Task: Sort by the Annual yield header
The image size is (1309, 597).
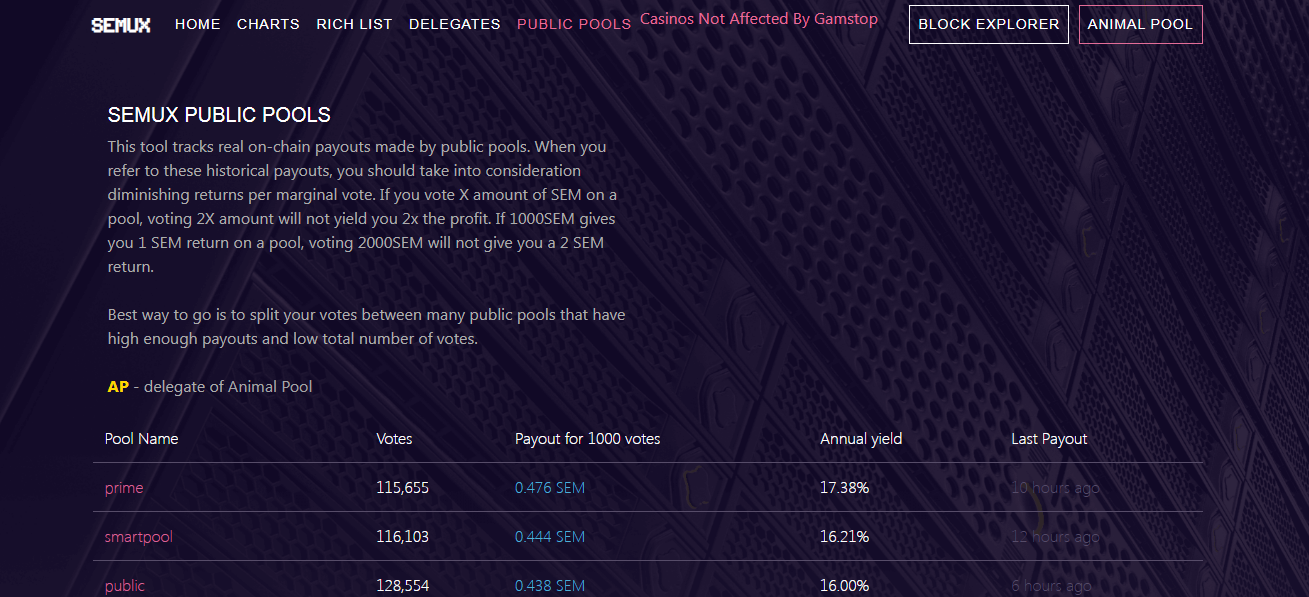Action: (x=861, y=439)
